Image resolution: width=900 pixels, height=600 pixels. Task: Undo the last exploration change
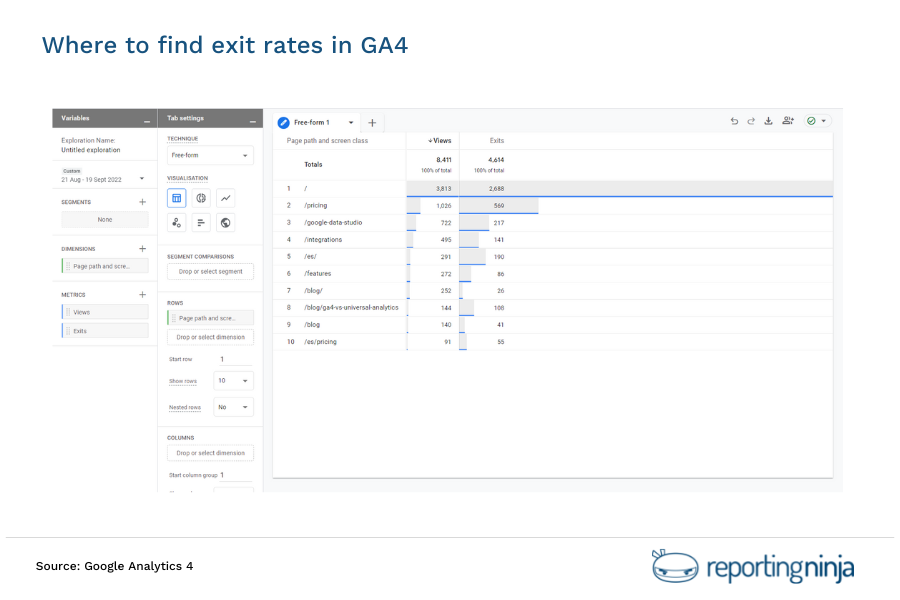(x=734, y=120)
